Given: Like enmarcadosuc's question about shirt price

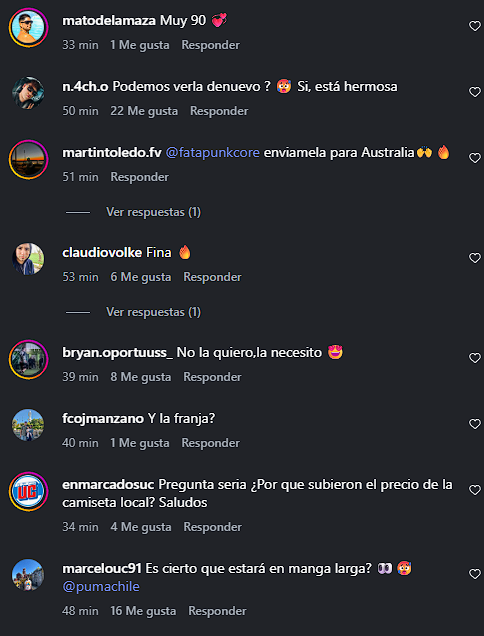Looking at the screenshot, I should tap(475, 490).
